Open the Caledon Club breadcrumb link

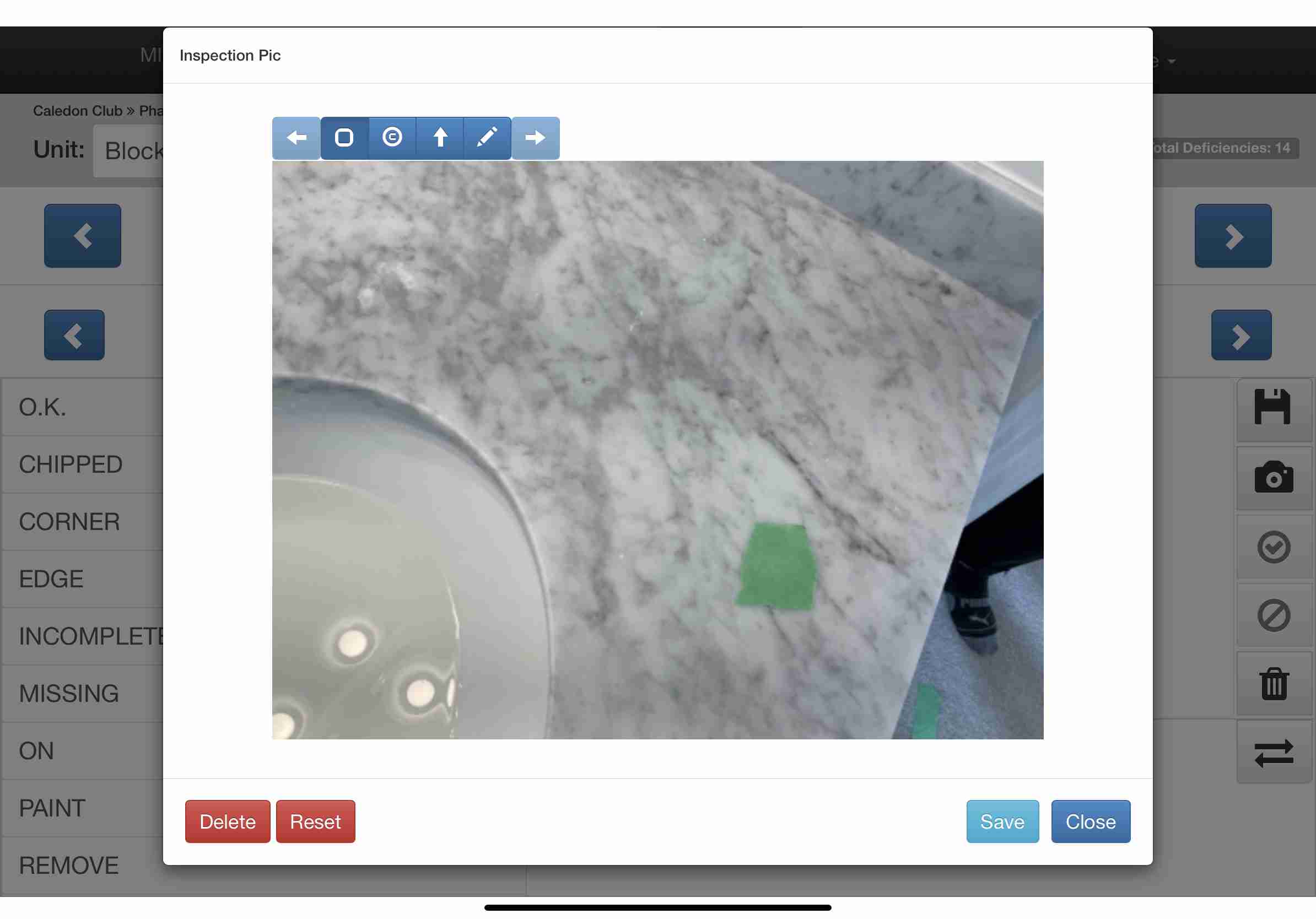(77, 111)
